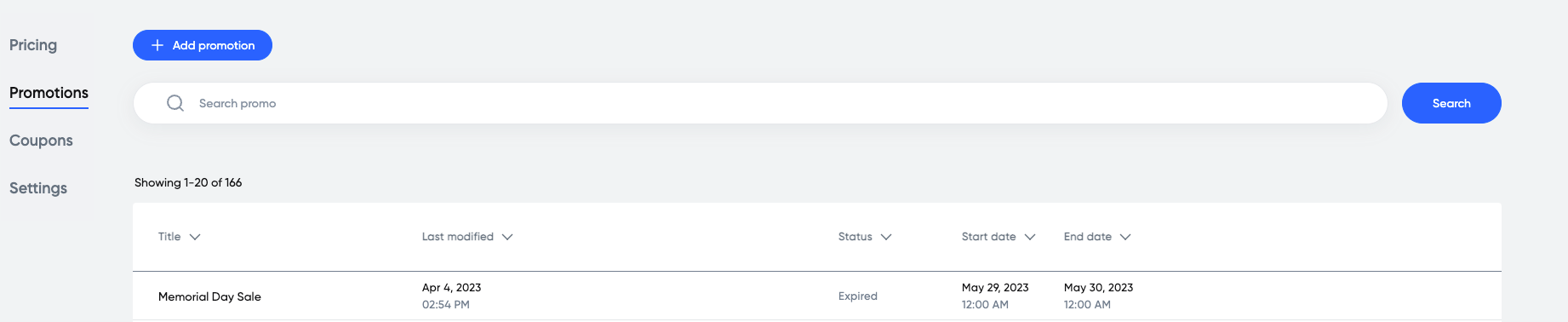
Task: Click the Title sort chevron
Action: coord(195,237)
